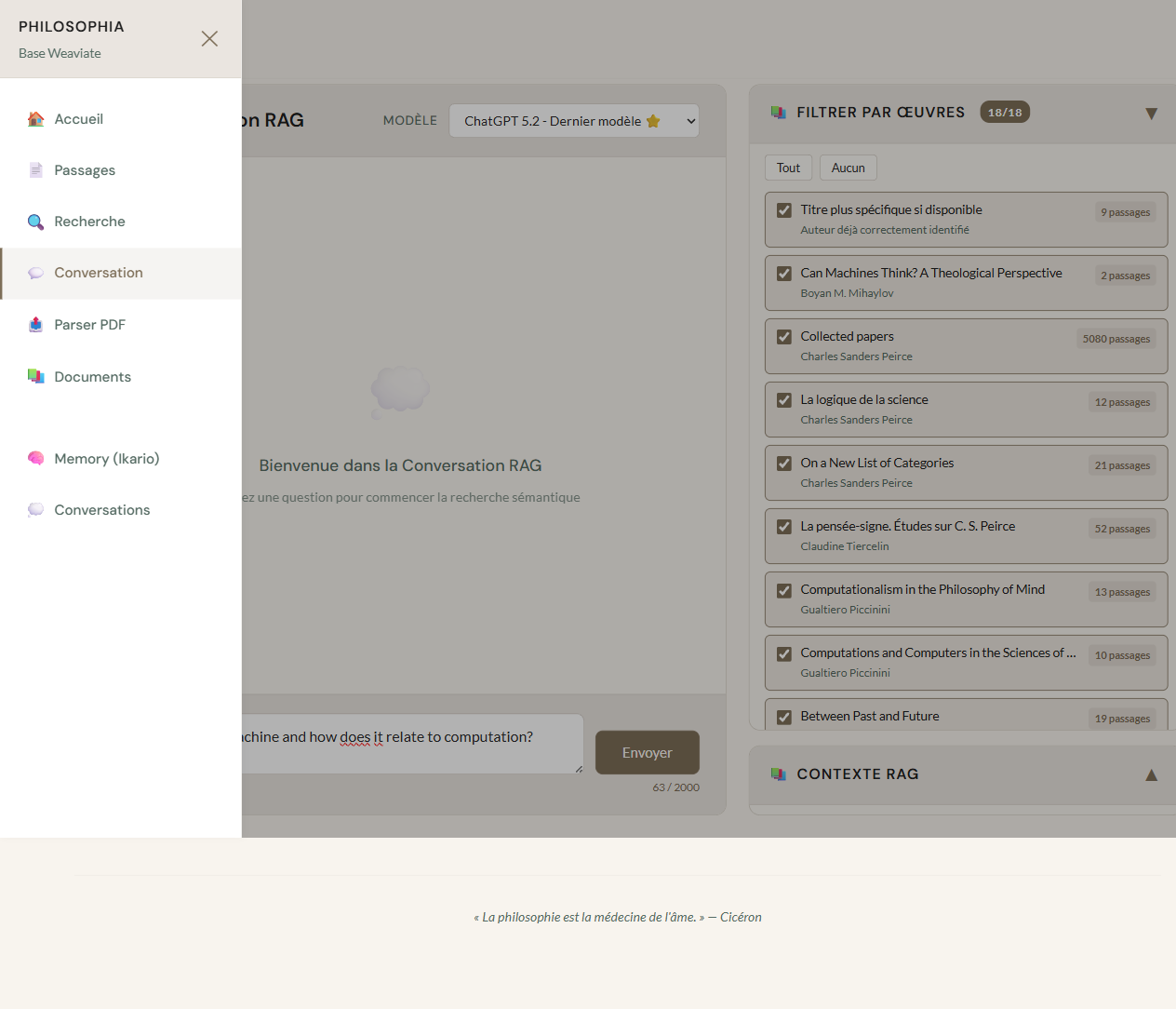Go to Parser PDF menu item
1176x1009 pixels.
coord(89,325)
